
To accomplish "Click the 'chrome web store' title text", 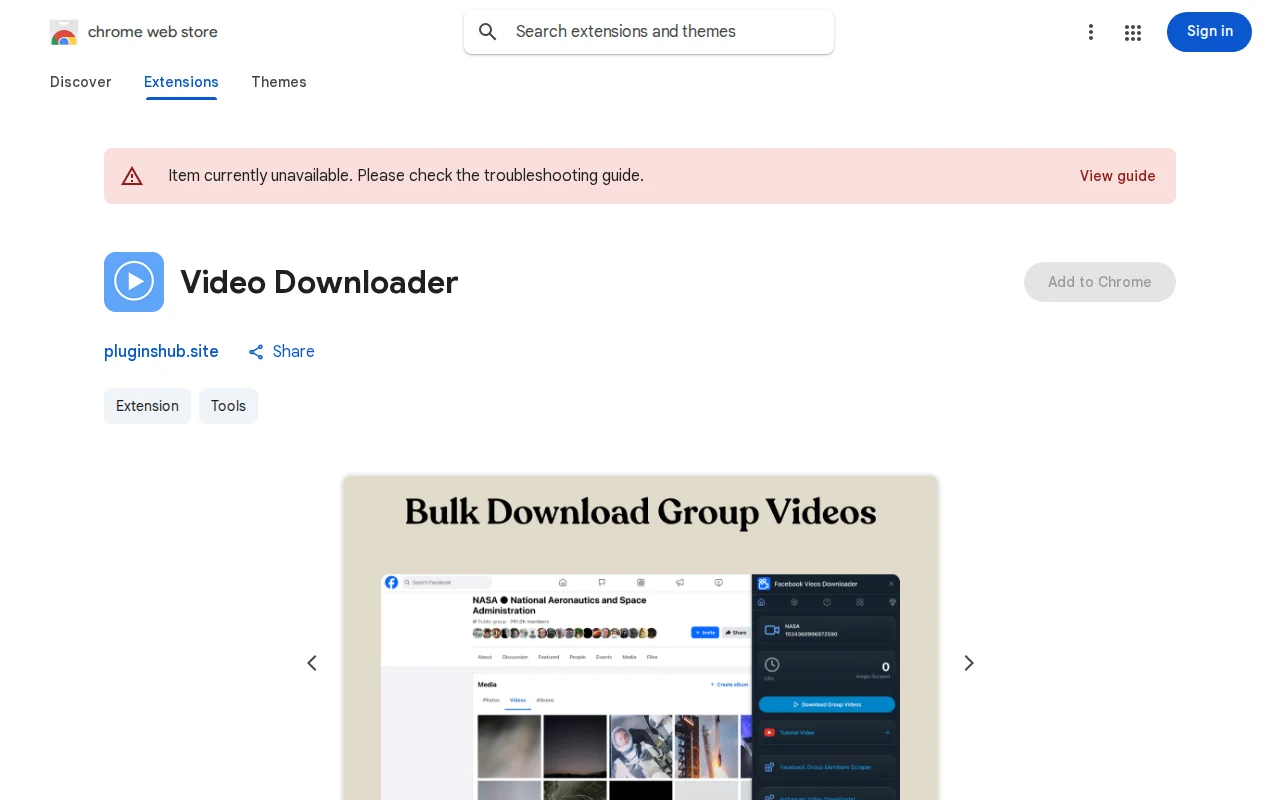I will 153,32.
